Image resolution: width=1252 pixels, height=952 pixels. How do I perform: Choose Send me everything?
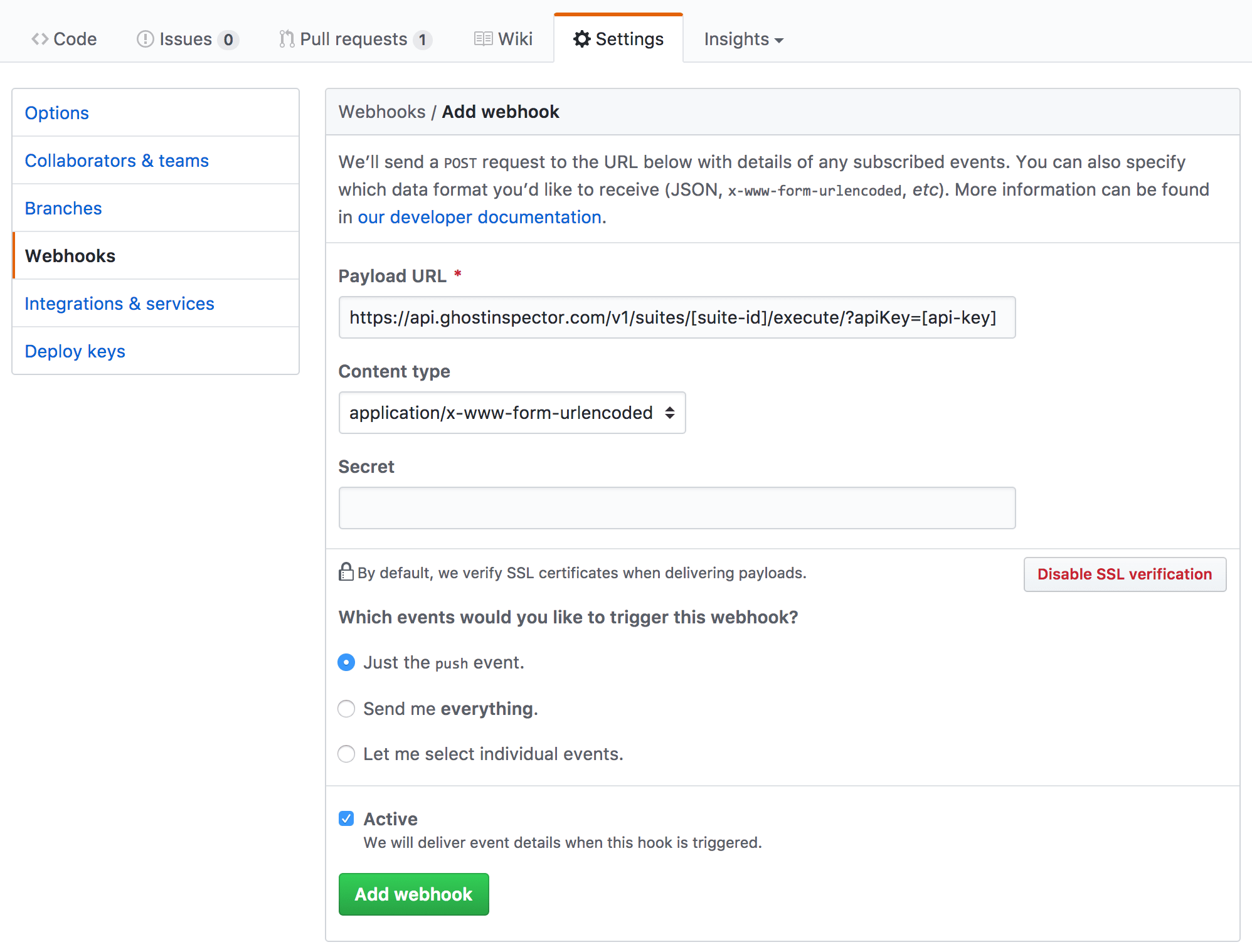tap(346, 709)
